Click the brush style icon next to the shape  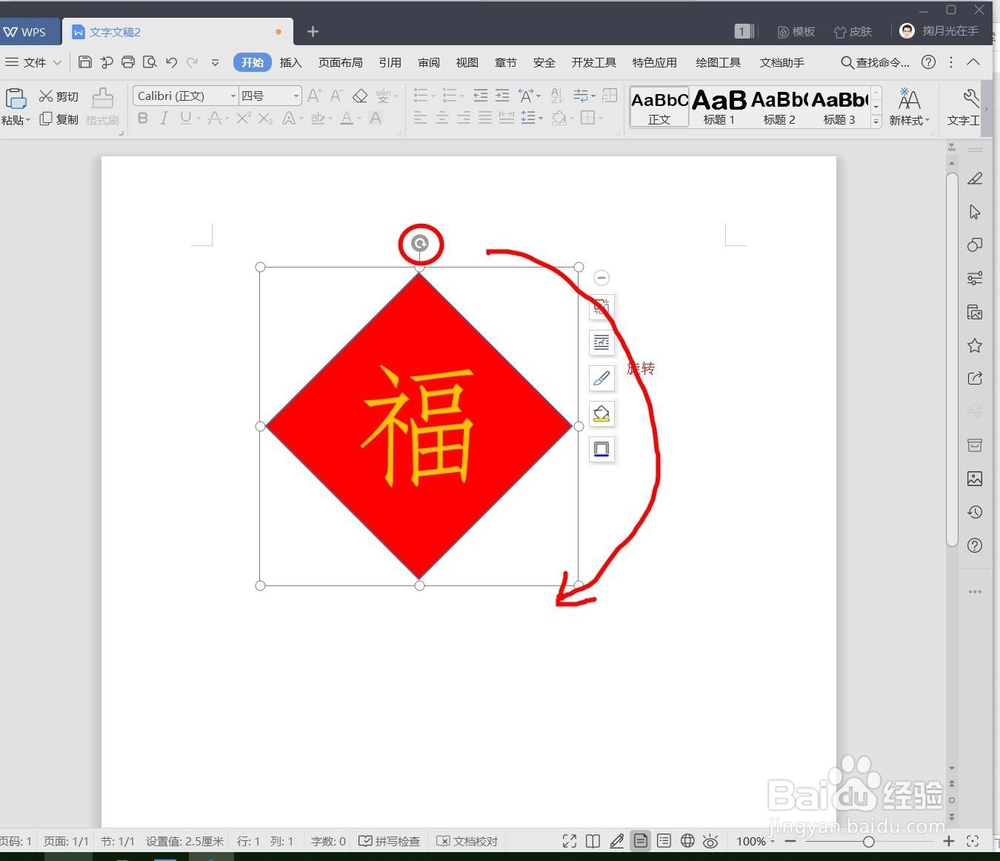[x=601, y=378]
